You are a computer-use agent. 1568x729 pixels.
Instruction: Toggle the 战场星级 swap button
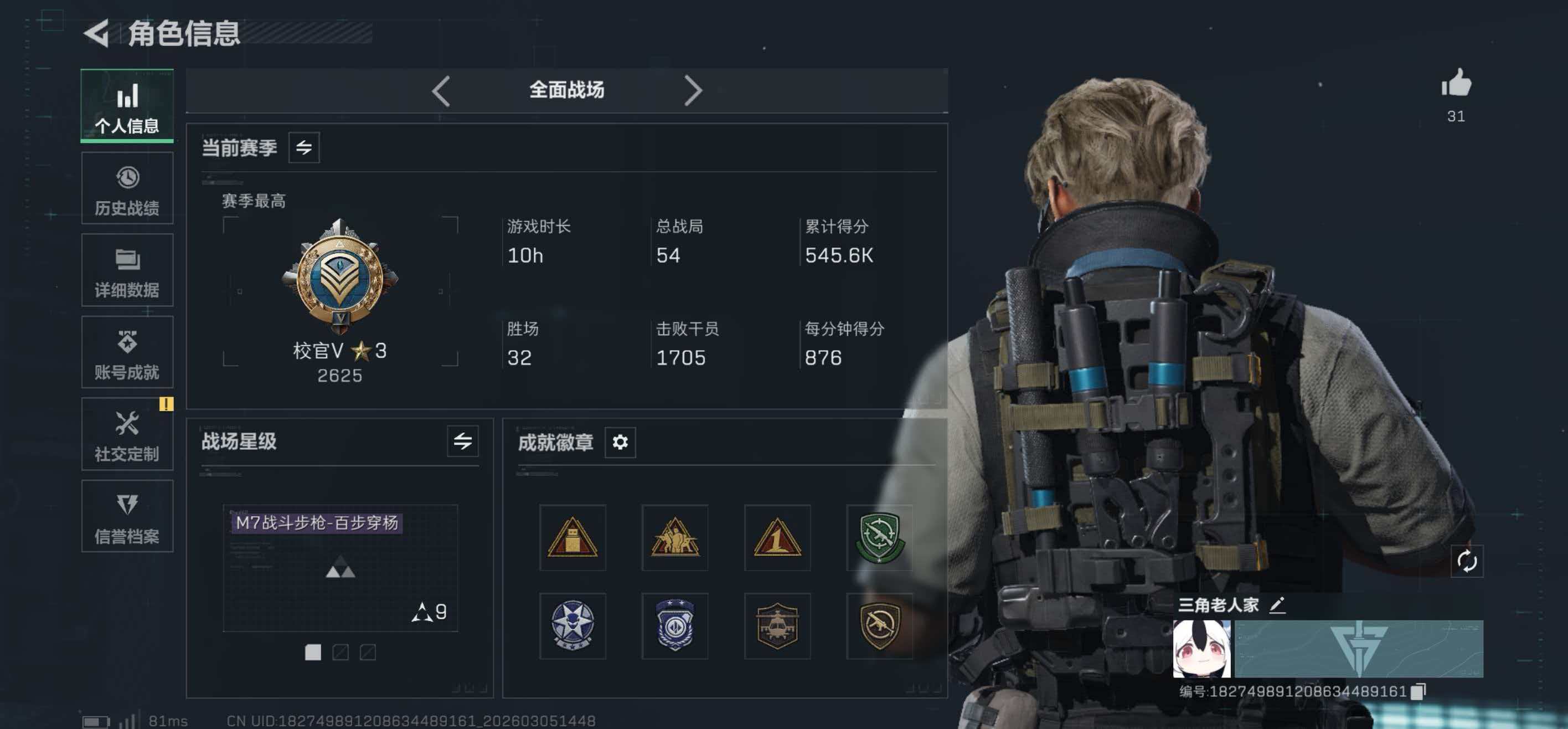pos(463,441)
